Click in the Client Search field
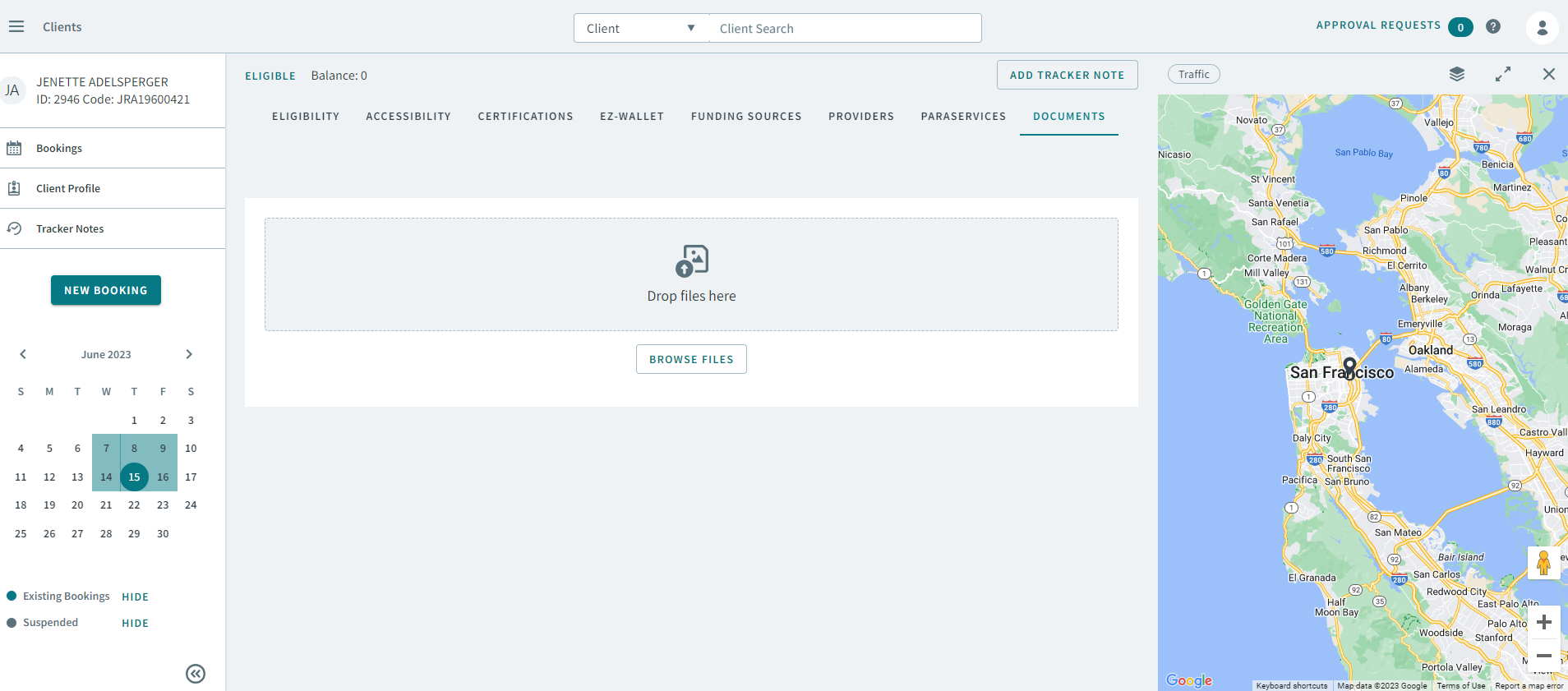1568x691 pixels. [x=845, y=29]
